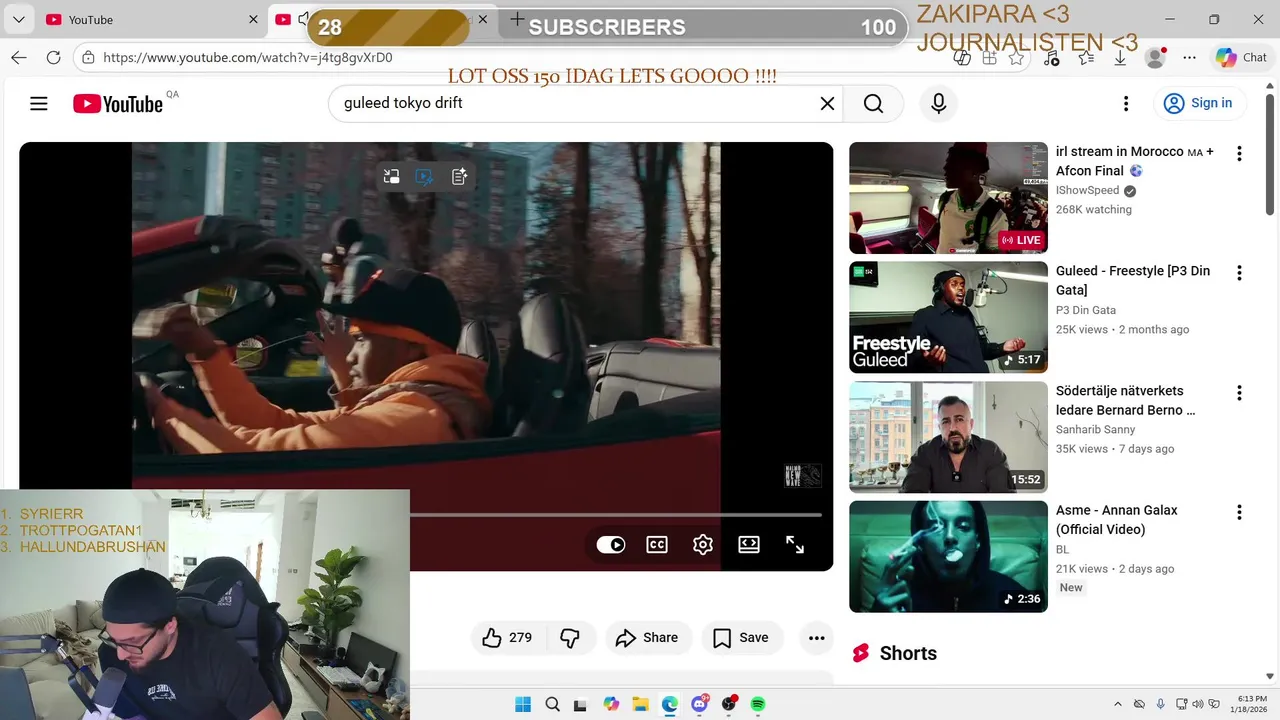Toggle the autoplay switch in the player
The width and height of the screenshot is (1280, 720).
pyautogui.click(x=611, y=545)
